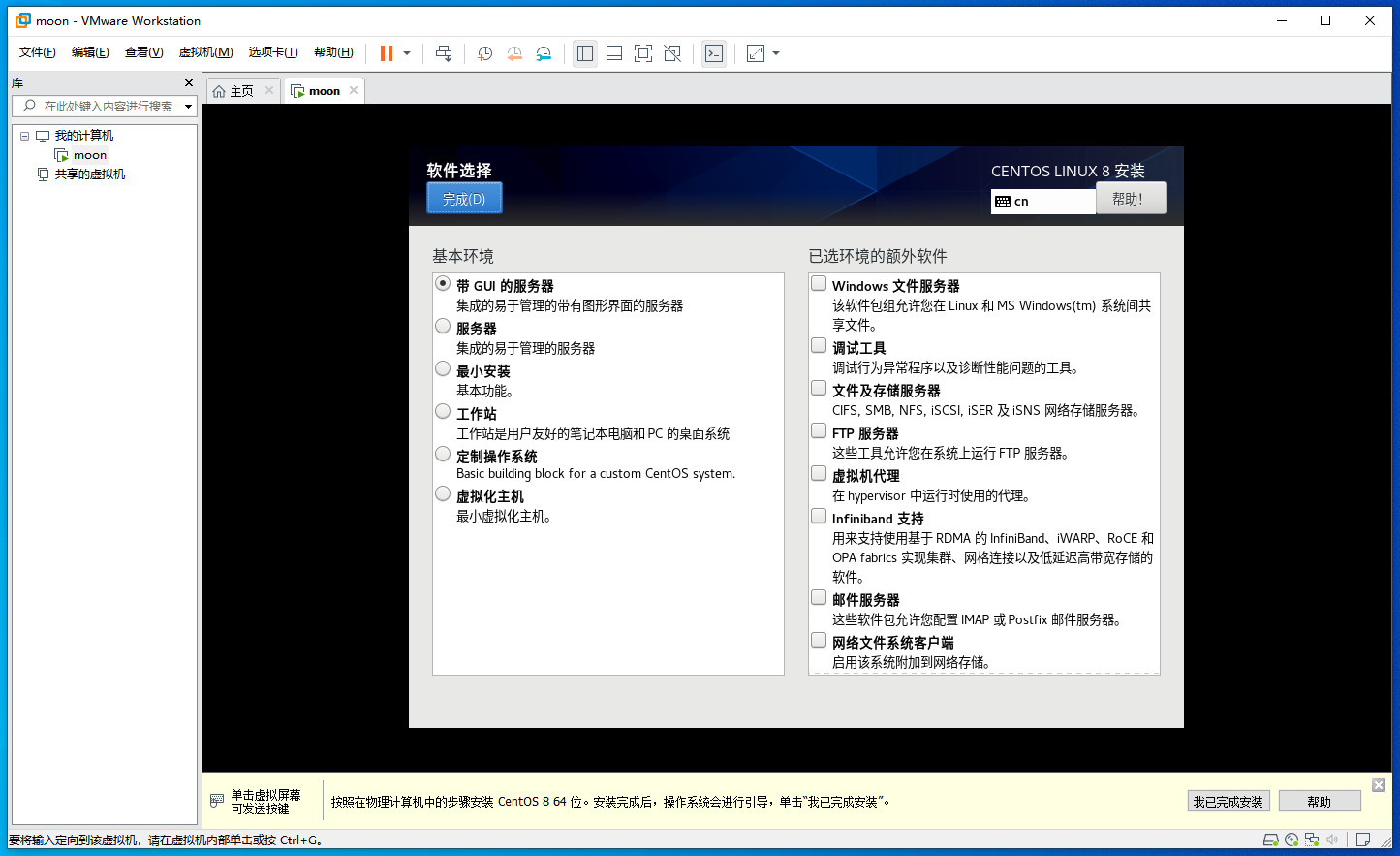Send Ctrl+Alt+Del to the virtual machine

(444, 53)
